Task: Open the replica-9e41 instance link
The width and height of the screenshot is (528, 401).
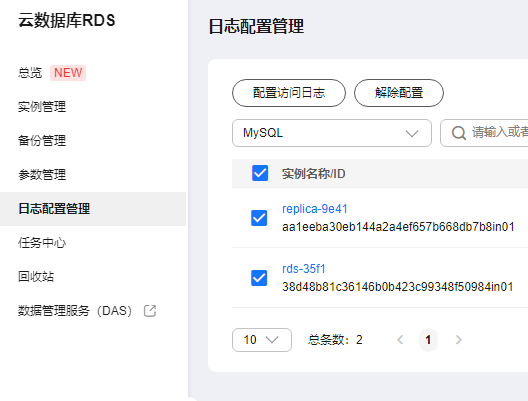Action: click(315, 209)
